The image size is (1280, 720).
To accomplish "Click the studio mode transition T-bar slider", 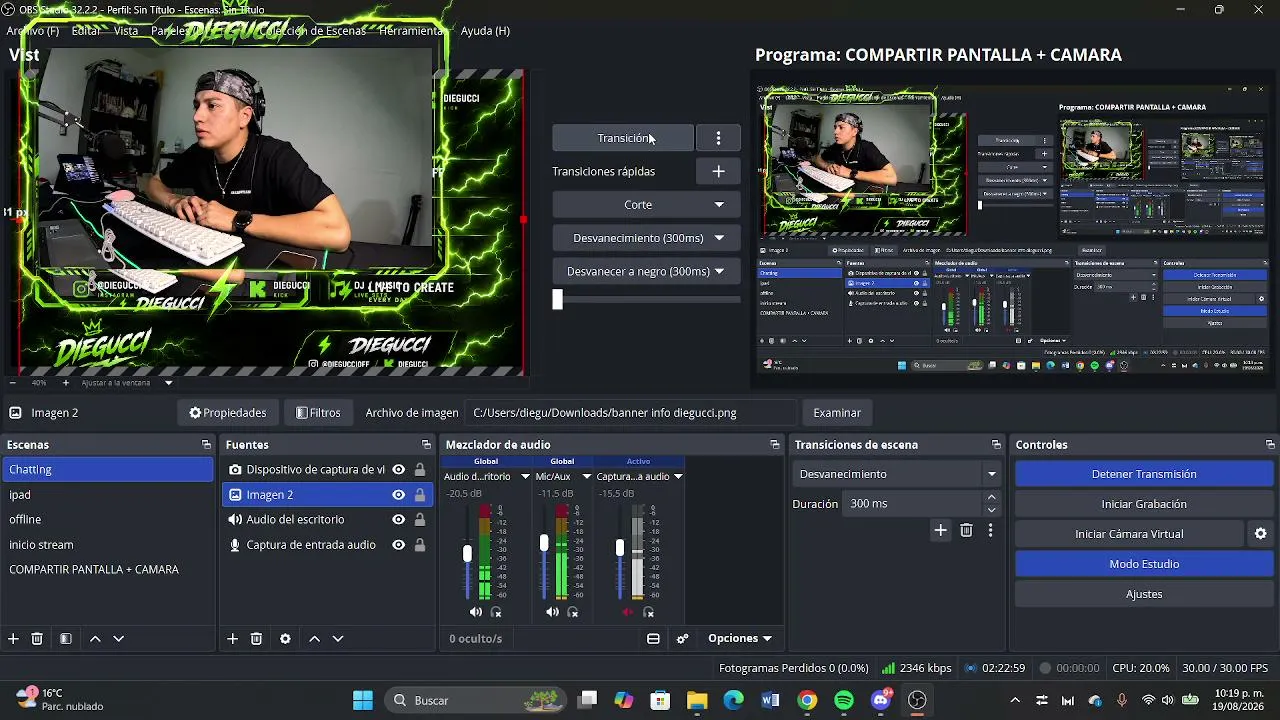I will click(558, 299).
